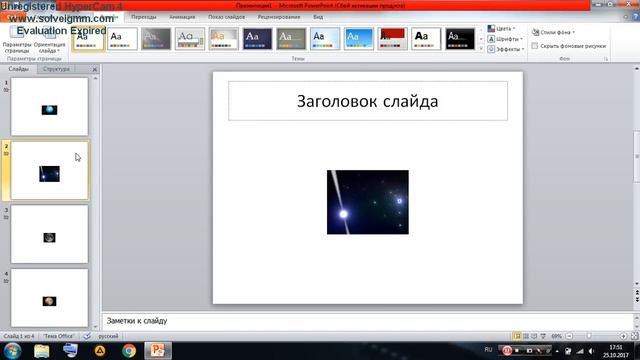This screenshot has width=640, height=360.
Task: Apply the olive gray theme thumbnail
Action: pos(291,39)
